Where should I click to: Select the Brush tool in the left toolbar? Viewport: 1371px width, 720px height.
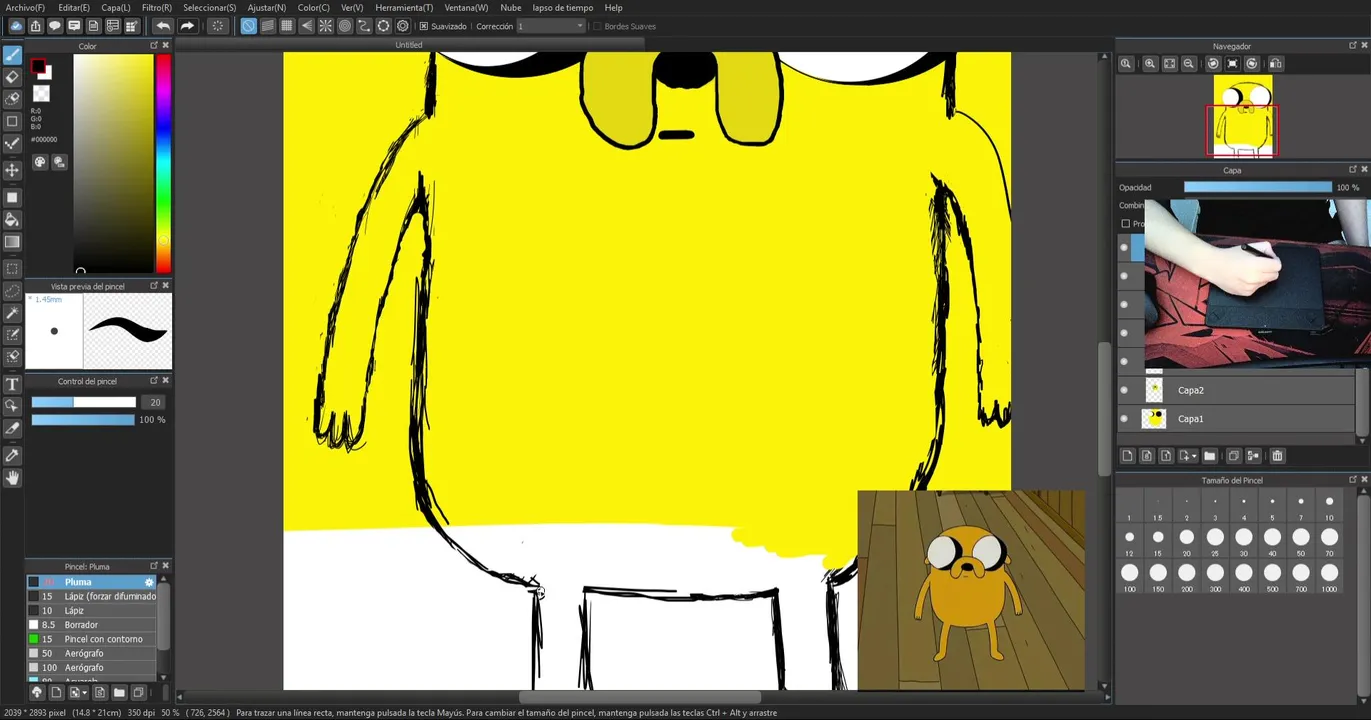click(x=12, y=54)
